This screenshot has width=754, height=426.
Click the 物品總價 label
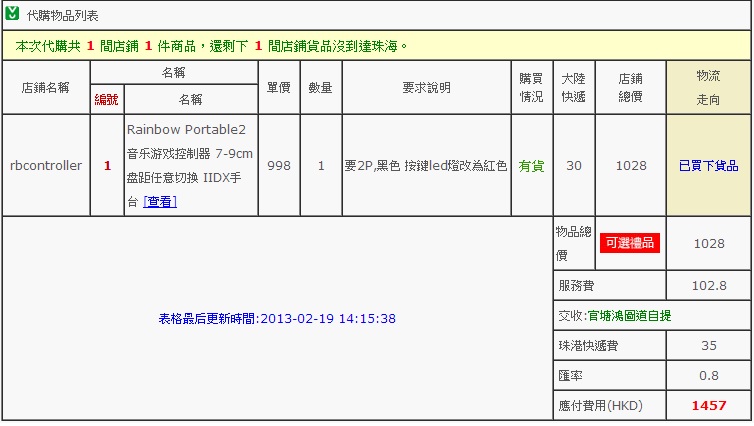click(574, 243)
